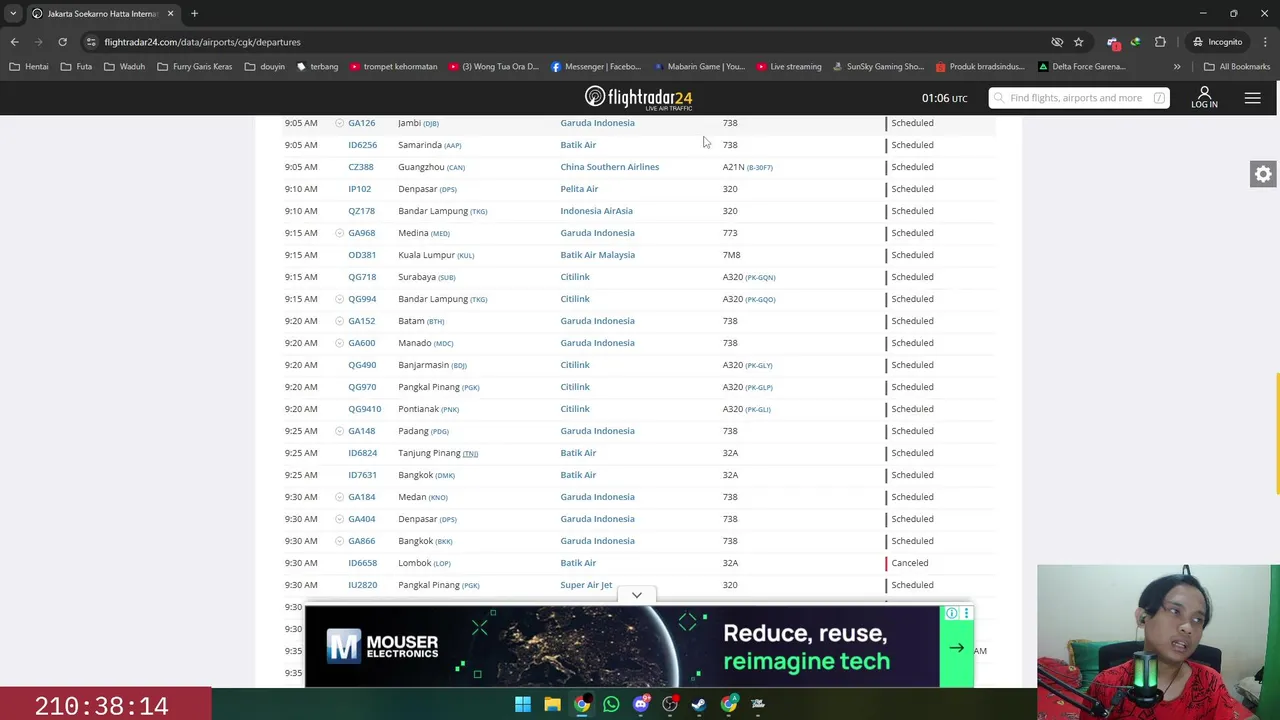Click the third-party cookies eye icon
The height and width of the screenshot is (720, 1280).
coord(1057,42)
